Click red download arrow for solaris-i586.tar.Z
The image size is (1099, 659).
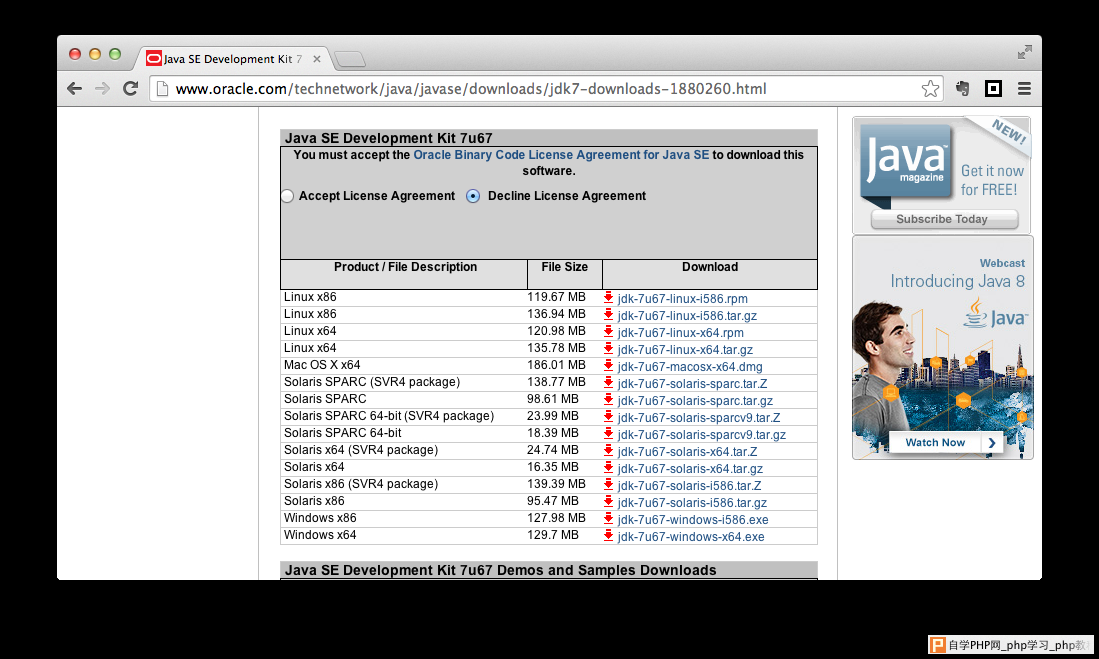coord(608,484)
